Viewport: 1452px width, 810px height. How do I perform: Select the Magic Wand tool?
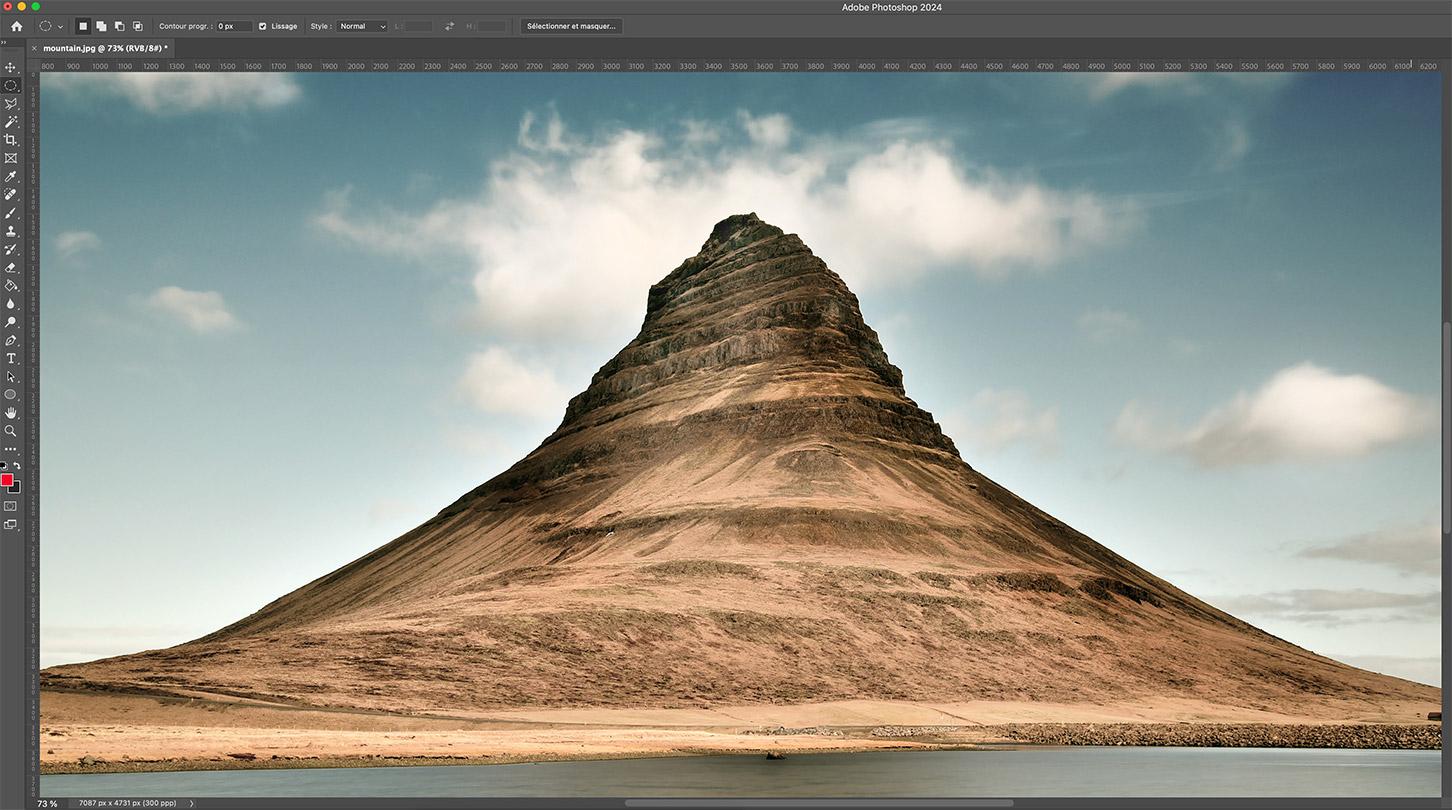pyautogui.click(x=11, y=121)
